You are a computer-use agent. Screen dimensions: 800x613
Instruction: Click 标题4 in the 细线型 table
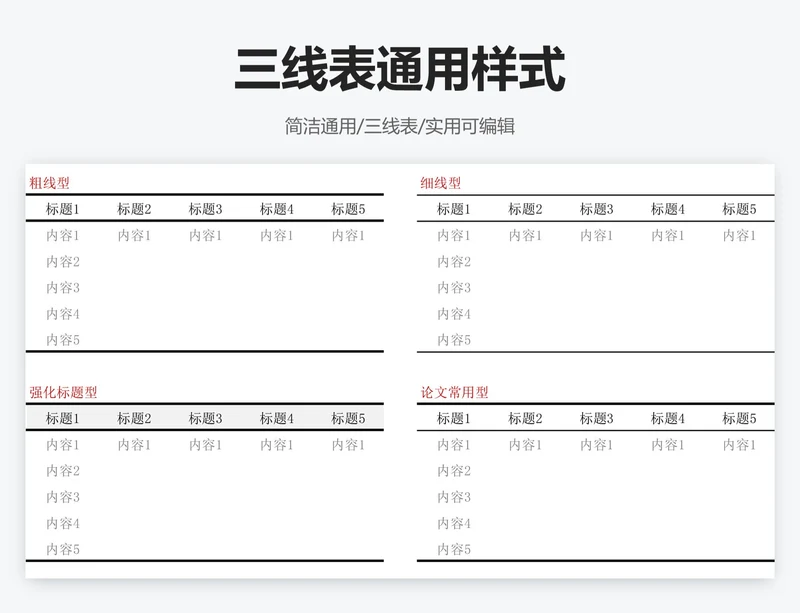668,209
